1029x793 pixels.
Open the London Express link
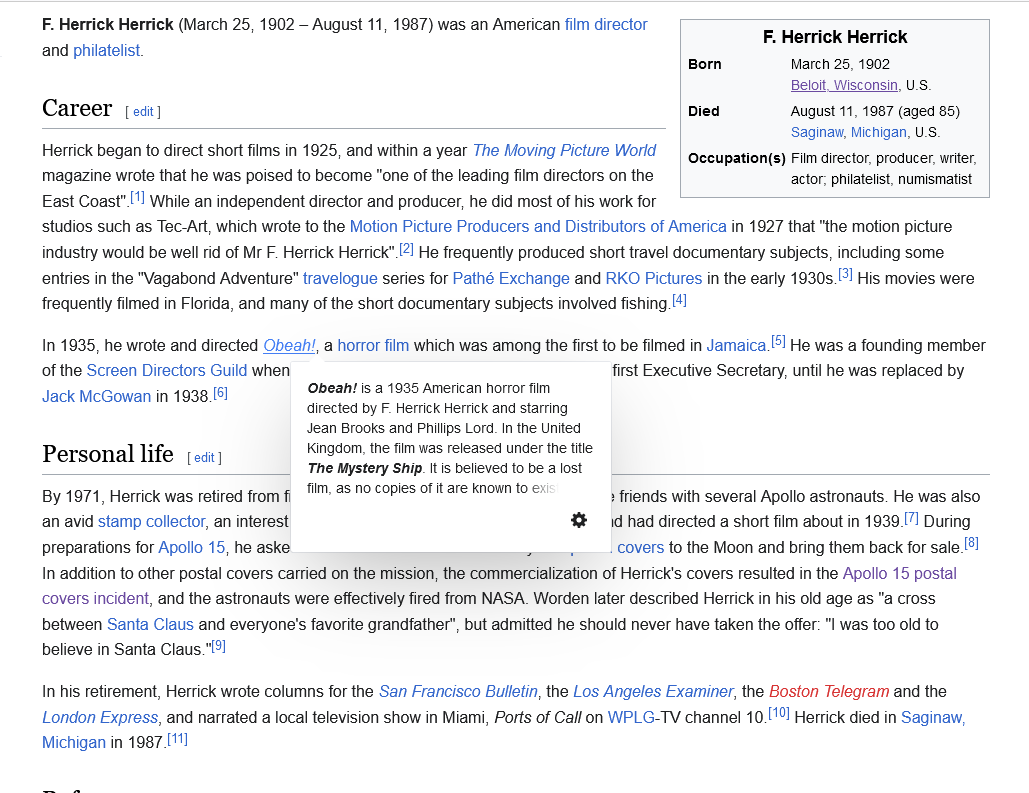pos(100,718)
